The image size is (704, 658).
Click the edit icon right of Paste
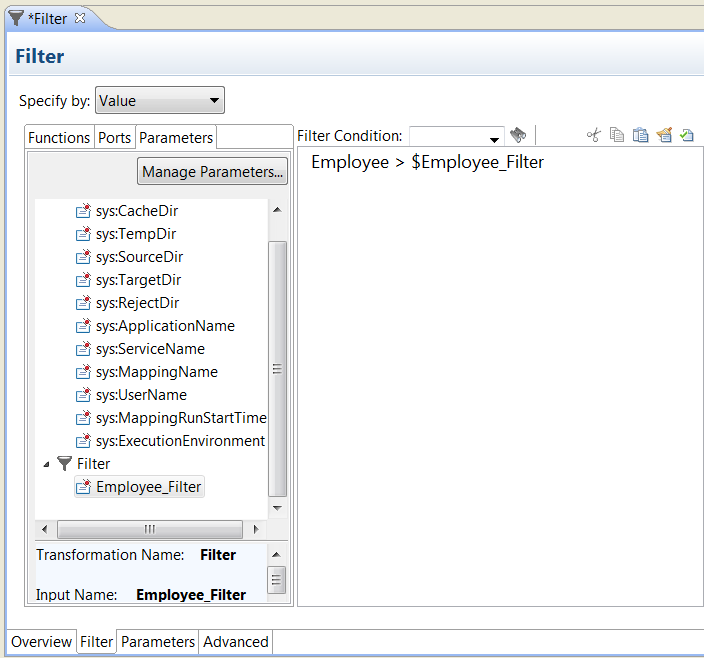[664, 135]
